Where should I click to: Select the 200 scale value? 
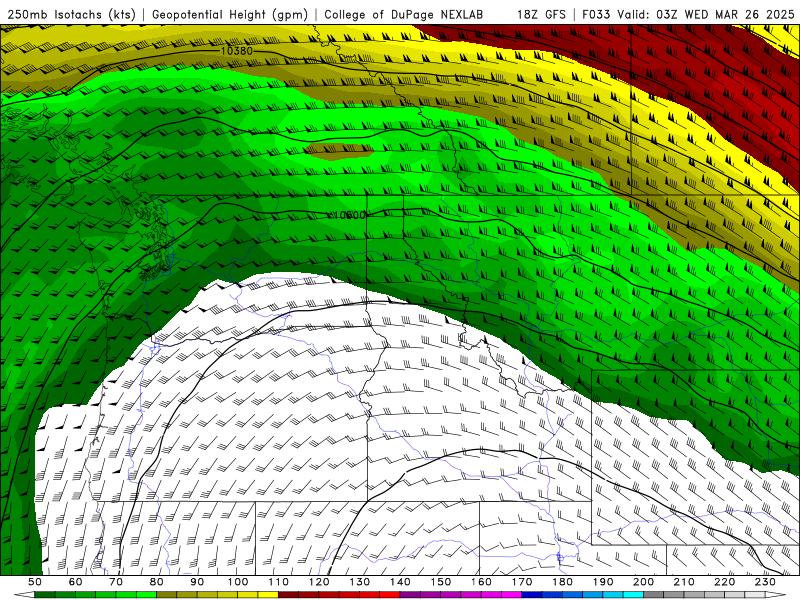643,582
